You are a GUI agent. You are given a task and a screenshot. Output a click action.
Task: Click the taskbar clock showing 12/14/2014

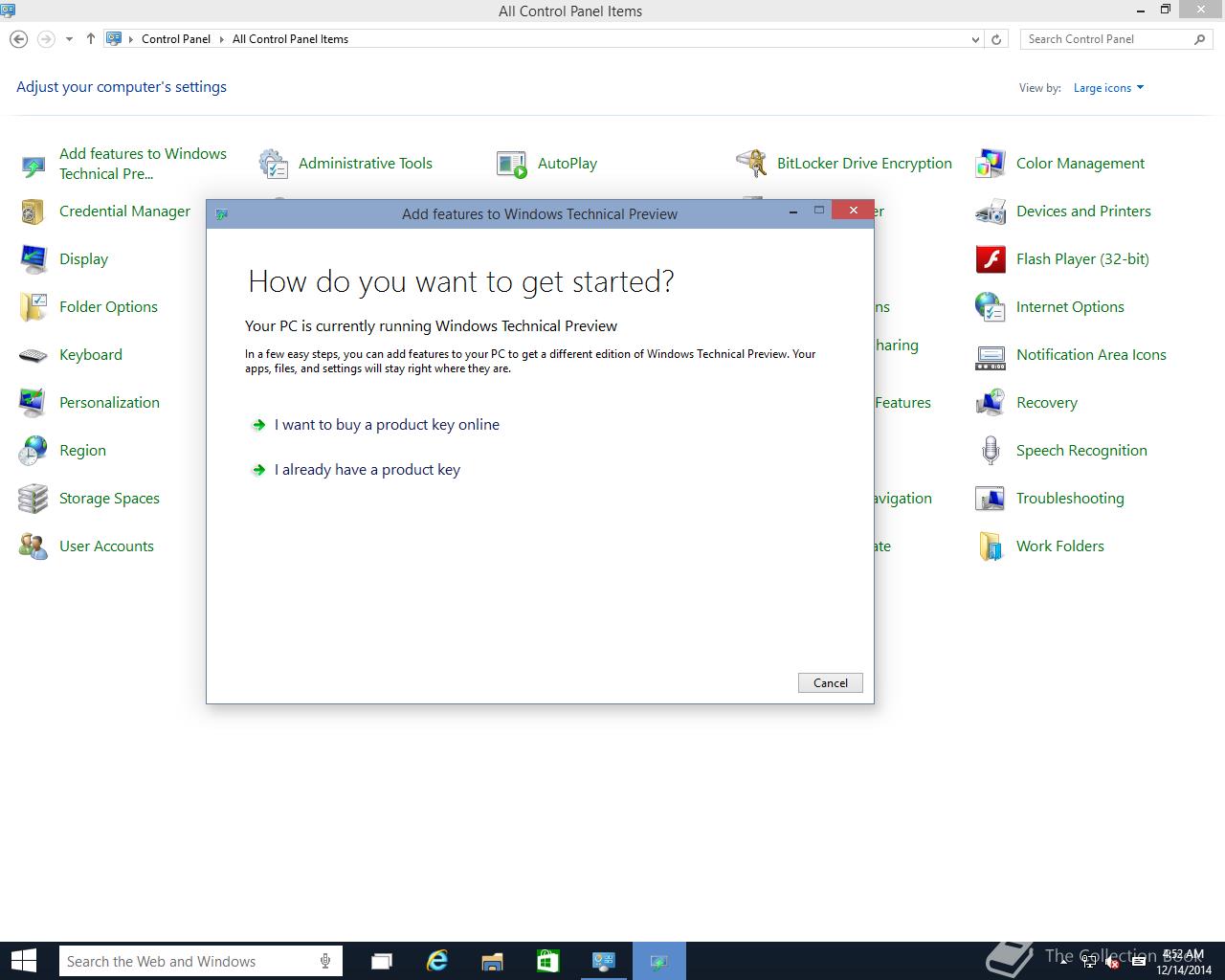pyautogui.click(x=1184, y=962)
